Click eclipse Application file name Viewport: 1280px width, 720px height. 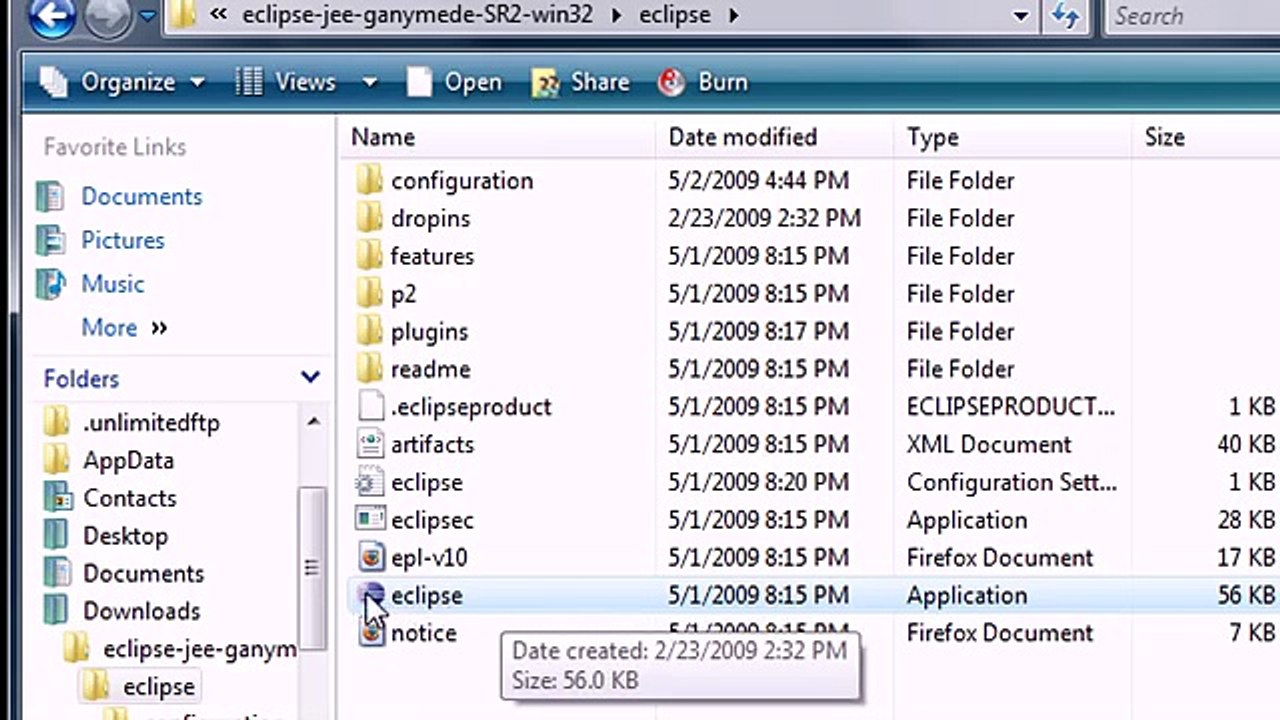click(426, 596)
